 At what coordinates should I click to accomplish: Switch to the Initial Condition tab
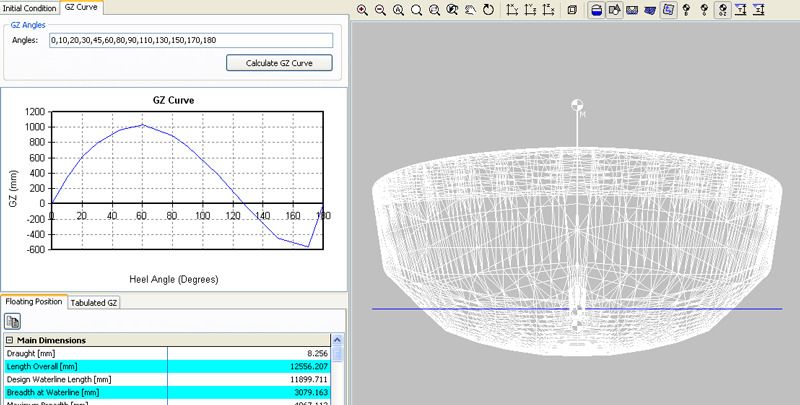29,7
